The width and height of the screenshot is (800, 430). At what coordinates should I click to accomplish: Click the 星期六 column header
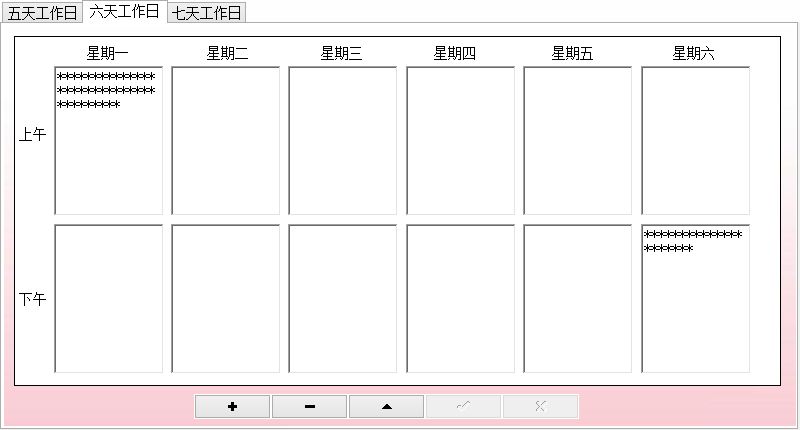(693, 53)
